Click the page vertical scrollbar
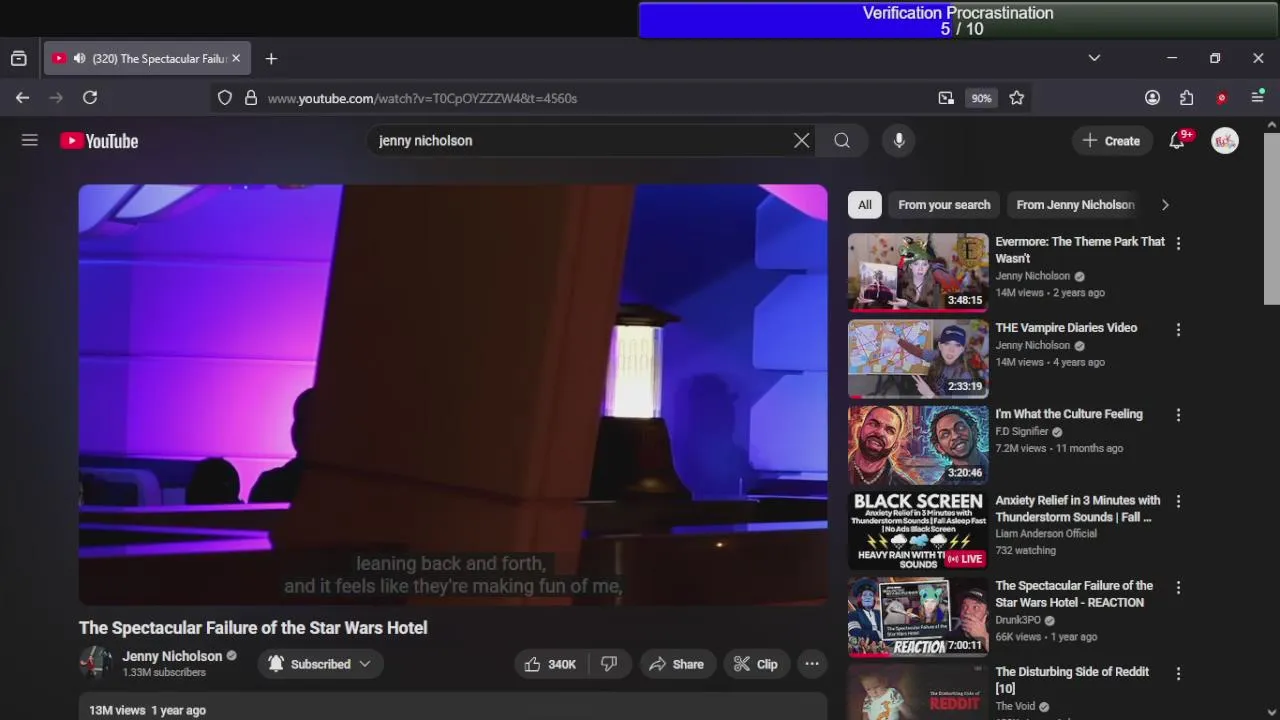This screenshot has height=720, width=1280. tap(1271, 218)
